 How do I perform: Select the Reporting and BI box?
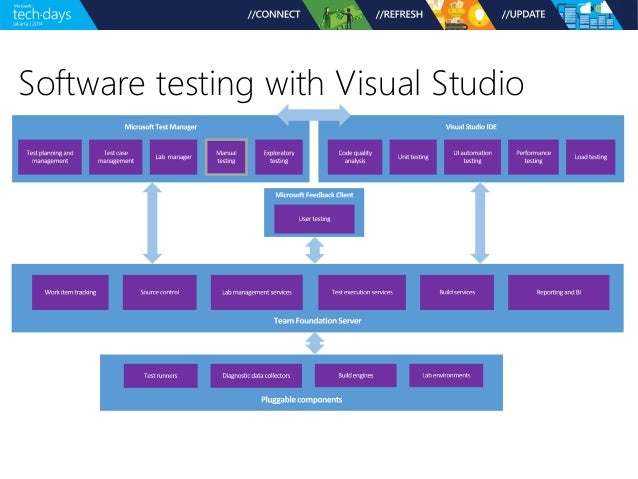[x=559, y=293]
